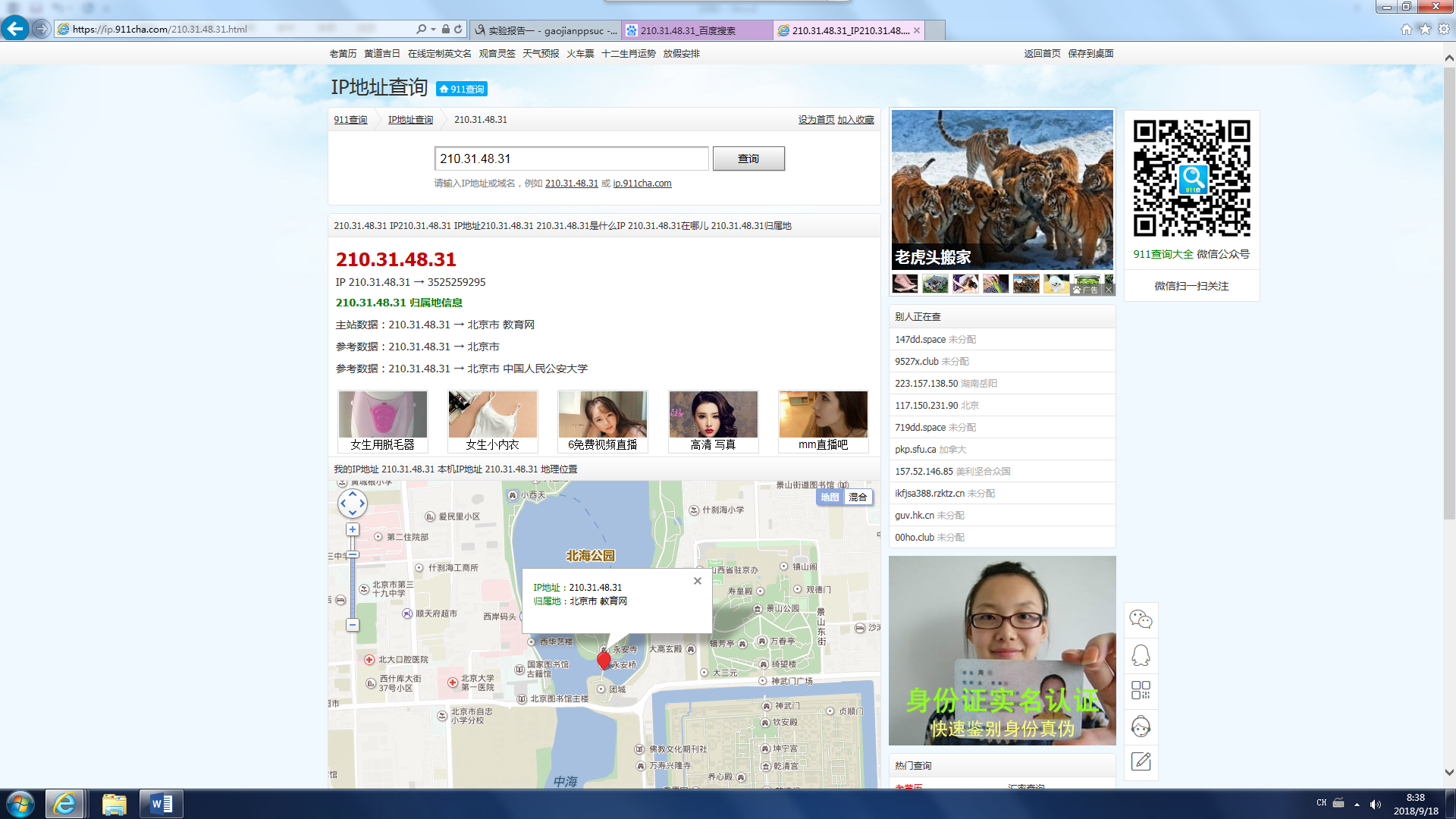Close the map info popup
This screenshot has width=1456, height=819.
tap(697, 581)
